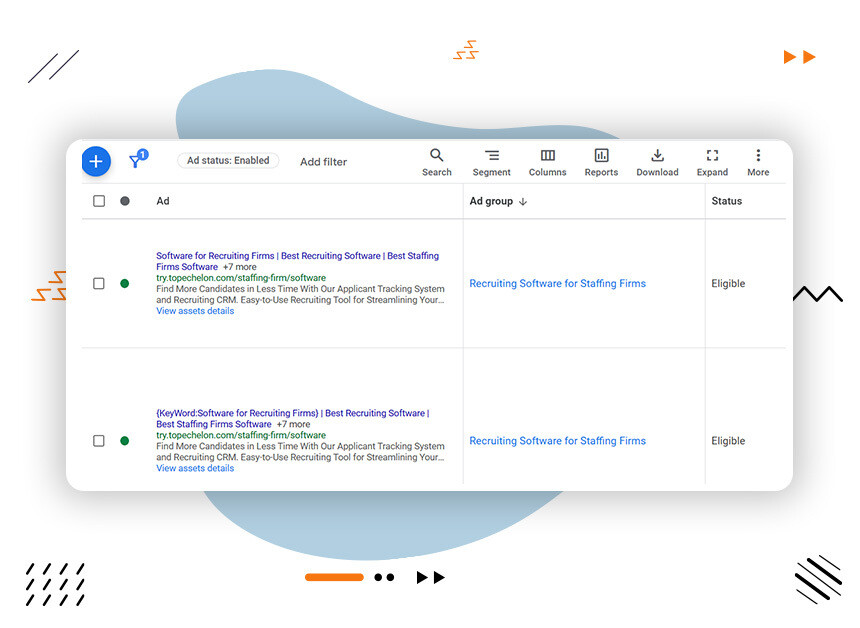Select the Ad column header

coord(163,200)
